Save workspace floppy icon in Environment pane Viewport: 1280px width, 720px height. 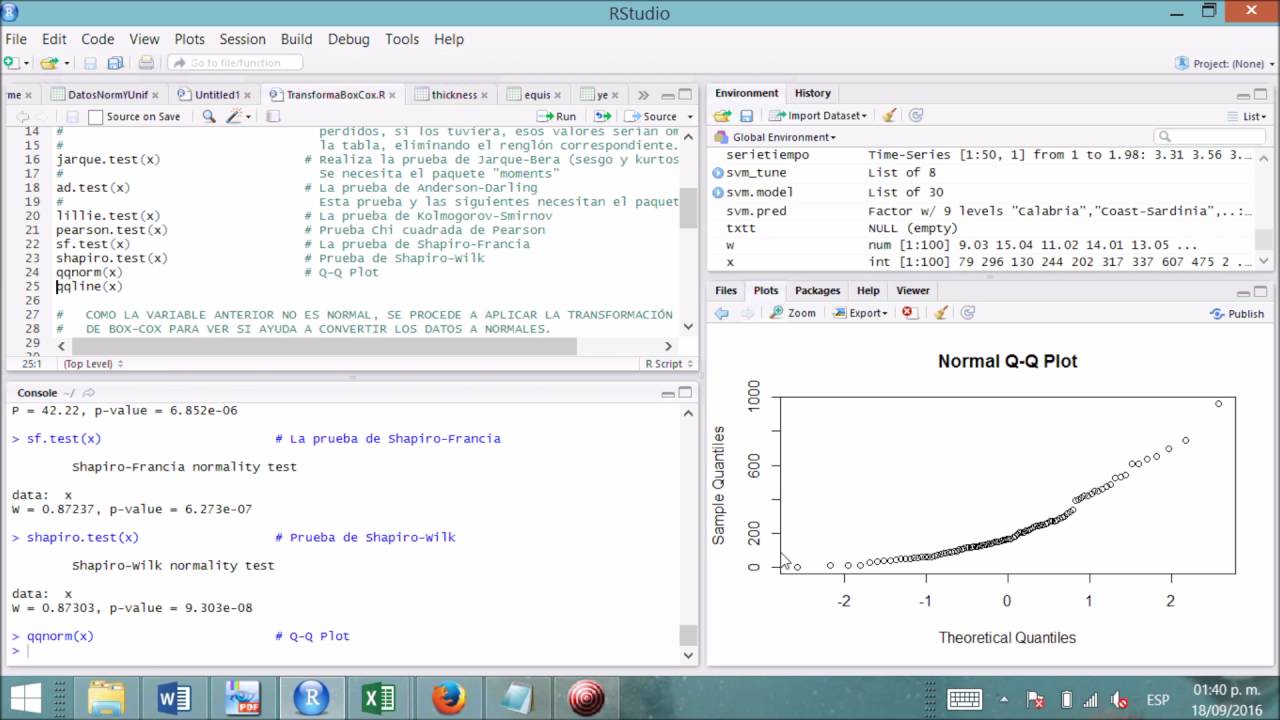tap(746, 116)
